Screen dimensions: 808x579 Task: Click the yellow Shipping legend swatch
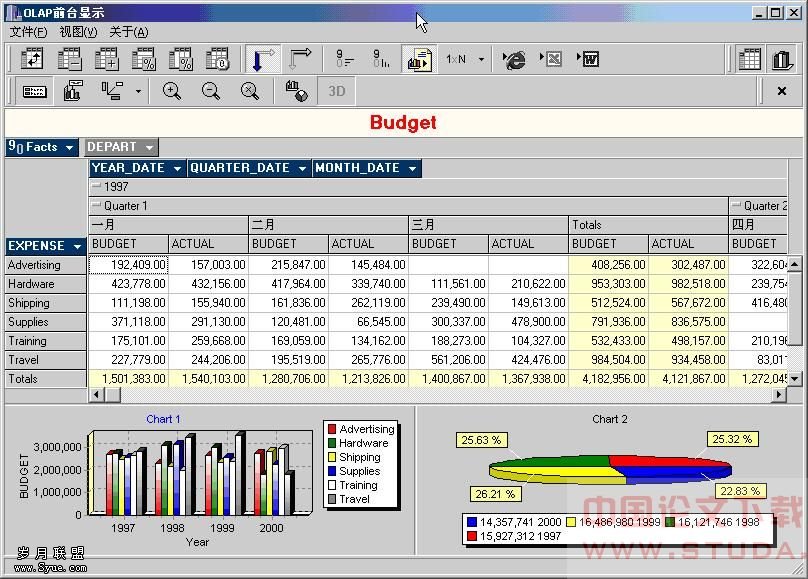click(332, 457)
